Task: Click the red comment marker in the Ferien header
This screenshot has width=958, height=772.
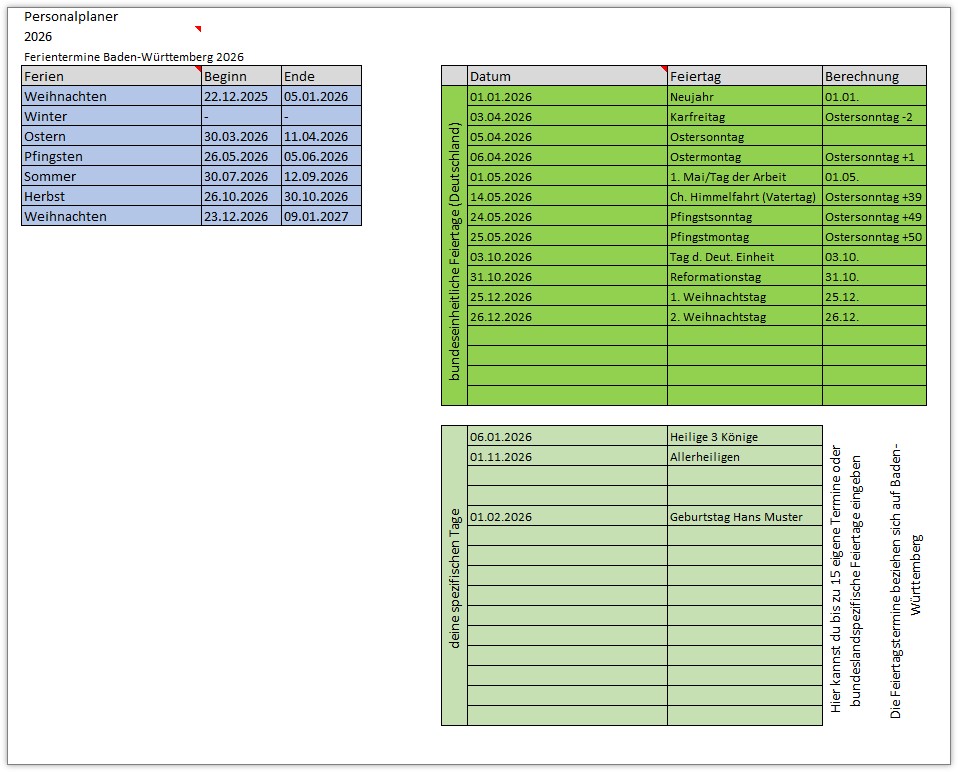Action: tap(198, 69)
